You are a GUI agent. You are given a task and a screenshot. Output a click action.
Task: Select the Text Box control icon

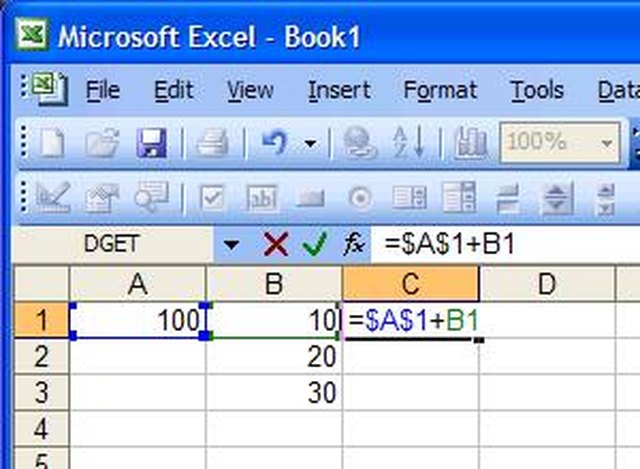coord(262,198)
